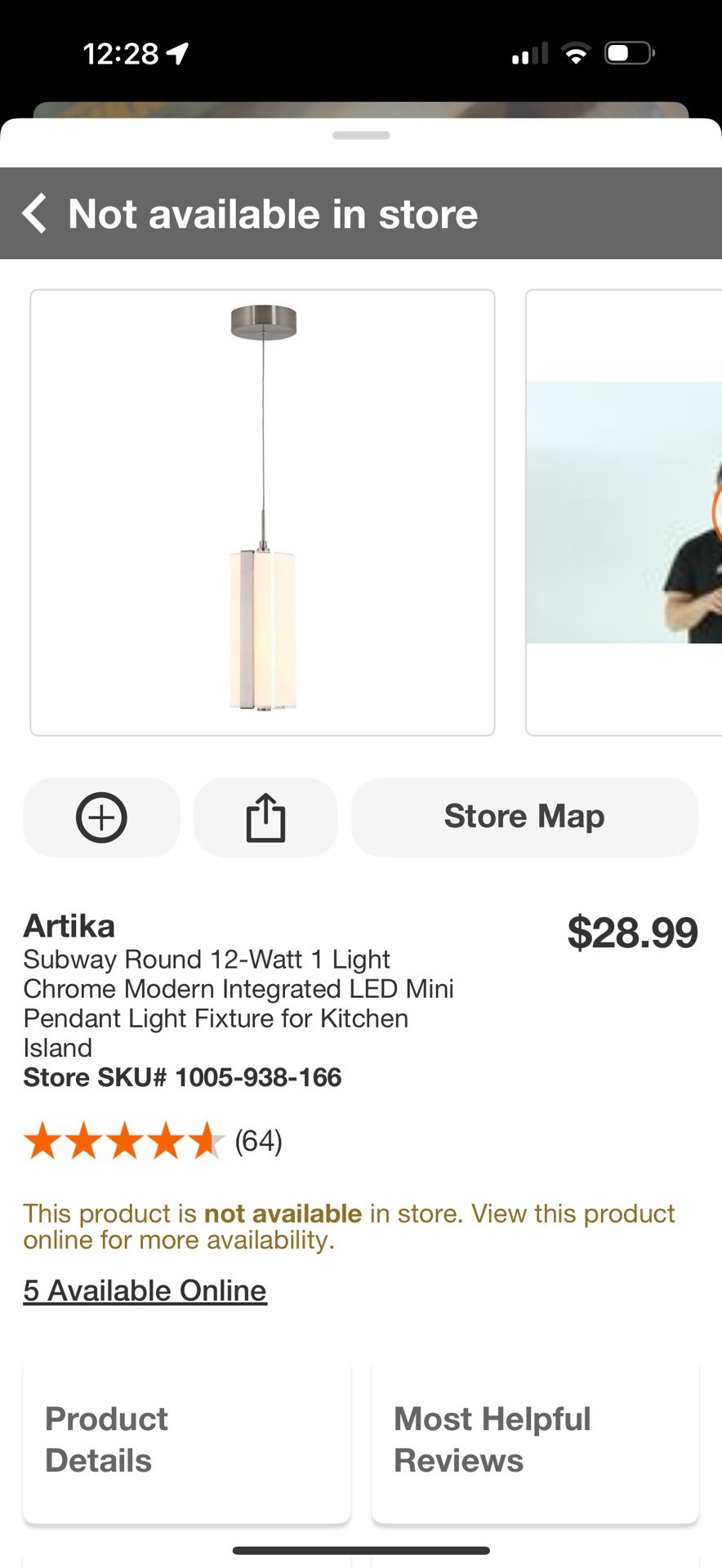Tap the back chevron arrow
Screen dimensions: 722x1568
pyautogui.click(x=34, y=214)
